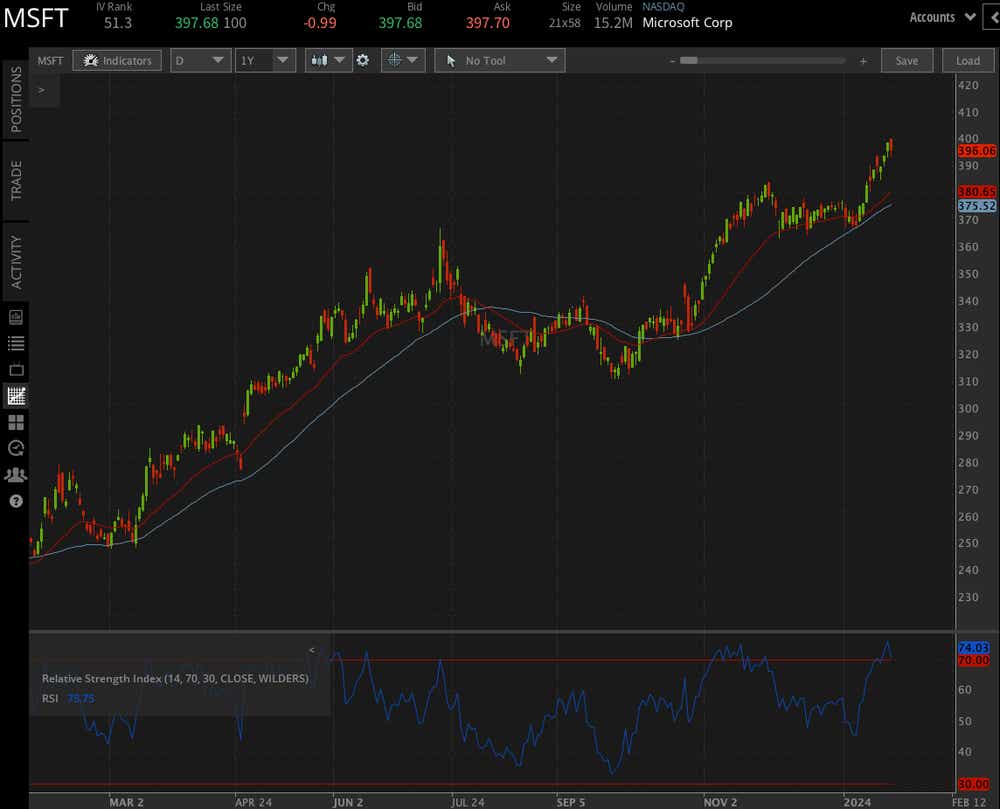Select the chart icon in the left sidebar
Screen dimensions: 1000x809
pos(15,395)
